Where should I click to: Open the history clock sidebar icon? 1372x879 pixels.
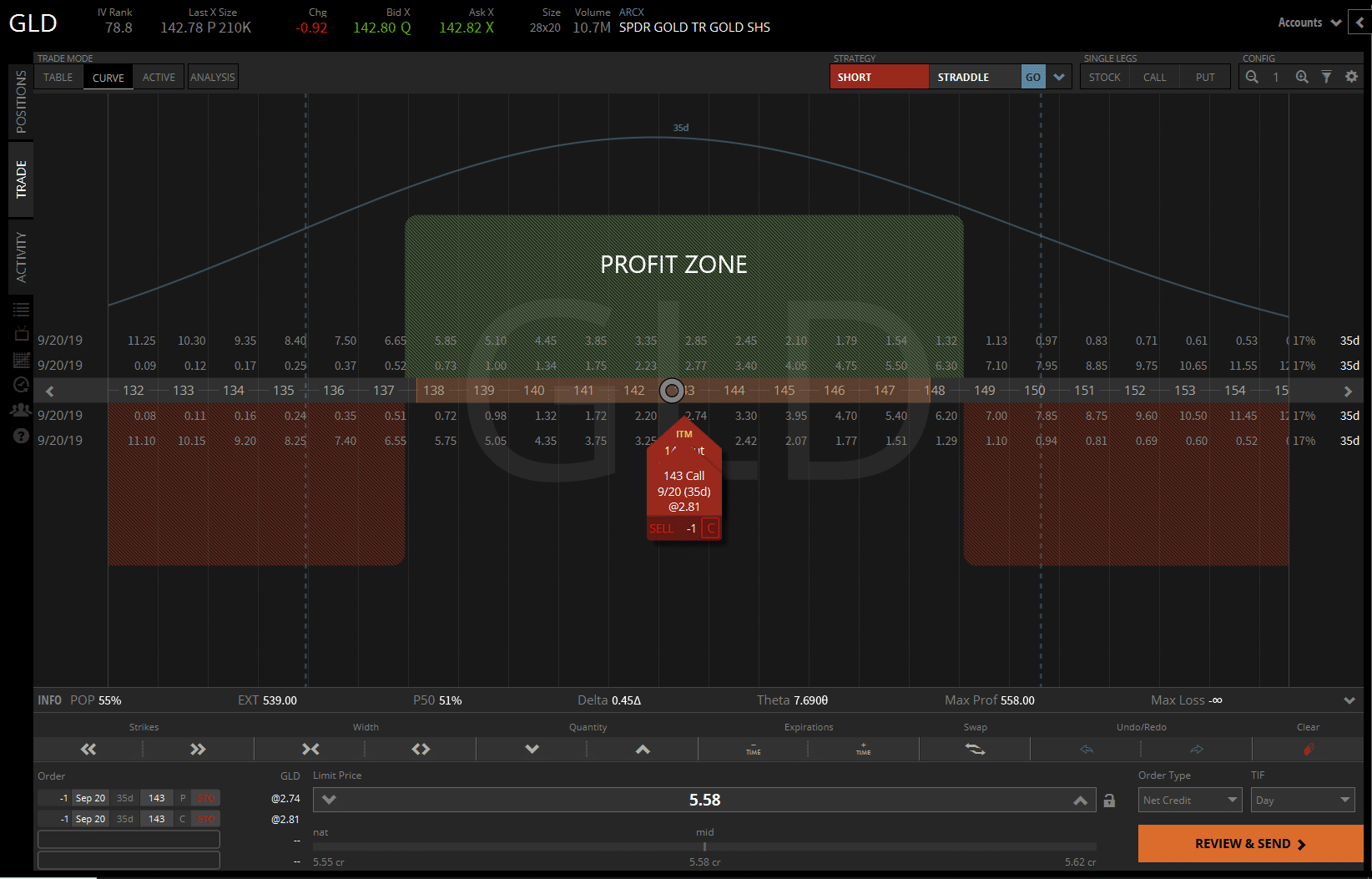[x=21, y=384]
